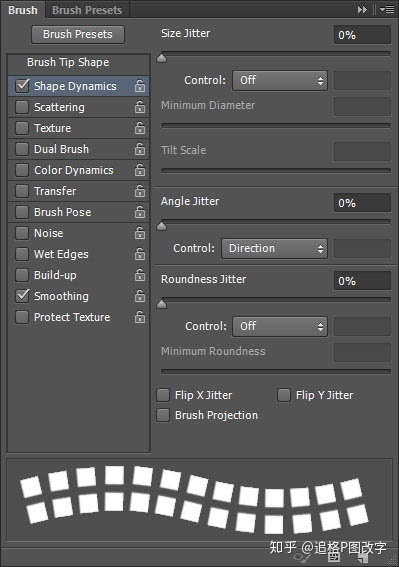The width and height of the screenshot is (399, 567).
Task: Uncheck the Shape Dynamics checkbox
Action: click(22, 86)
